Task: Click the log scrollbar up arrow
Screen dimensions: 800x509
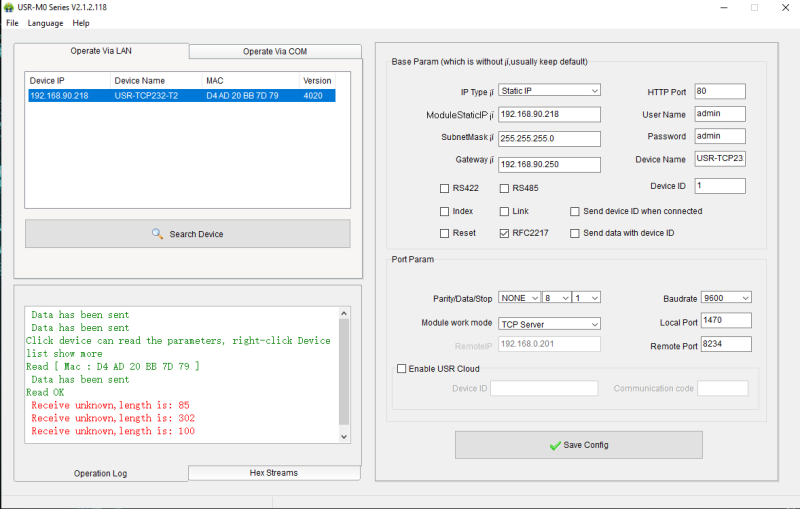Action: [x=344, y=313]
